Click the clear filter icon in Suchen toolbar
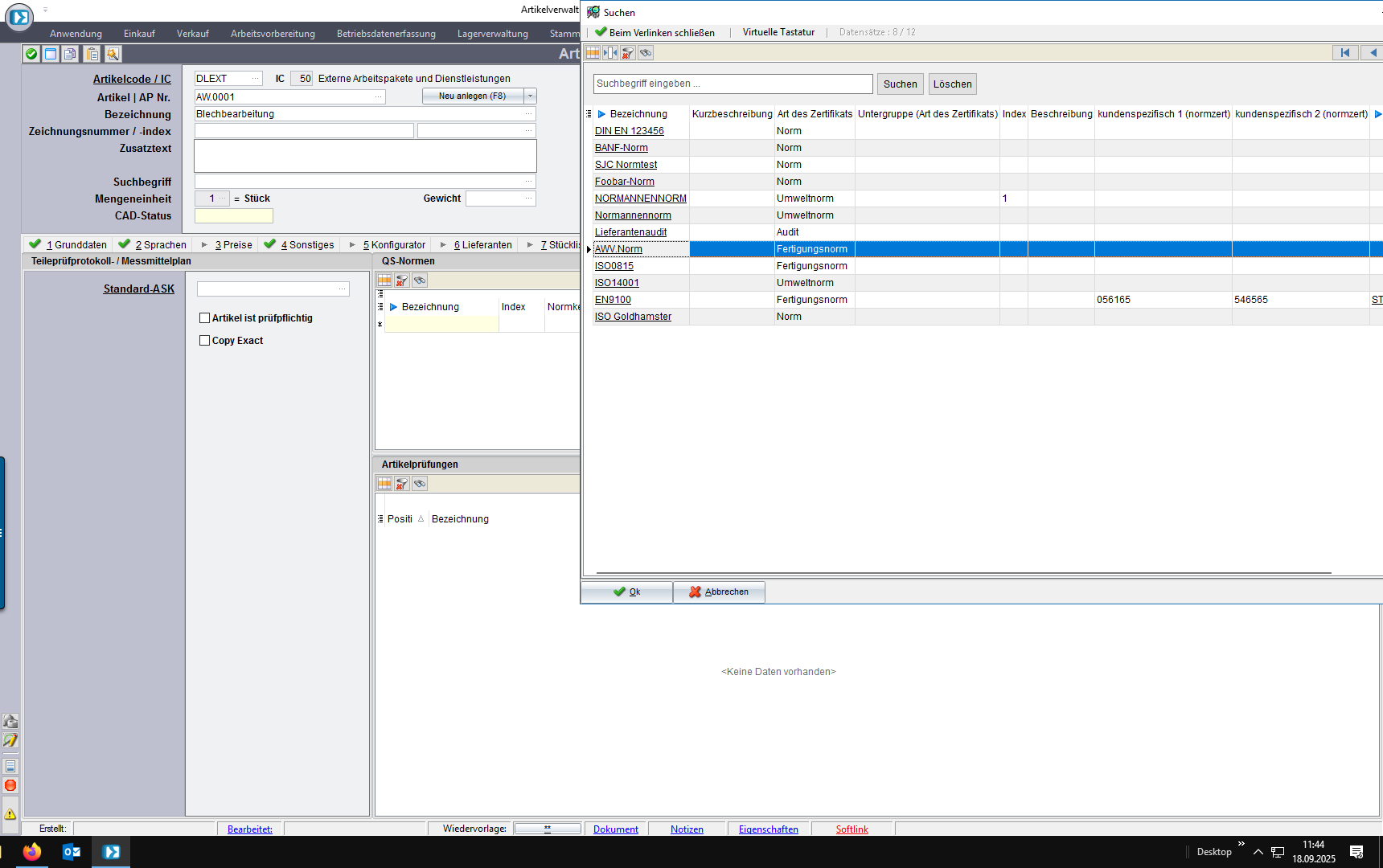 (x=628, y=53)
